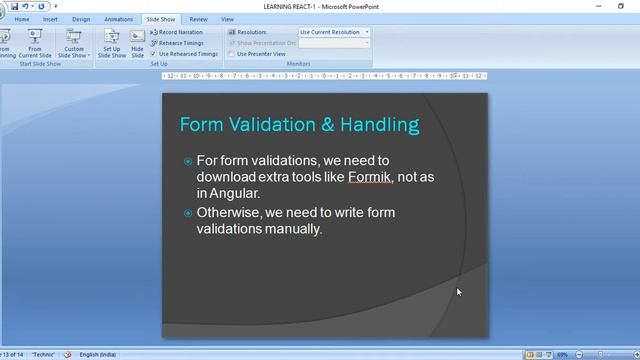Screen dimensions: 640x360
Task: Open Set Up Slide Show dialog
Action: (112, 44)
